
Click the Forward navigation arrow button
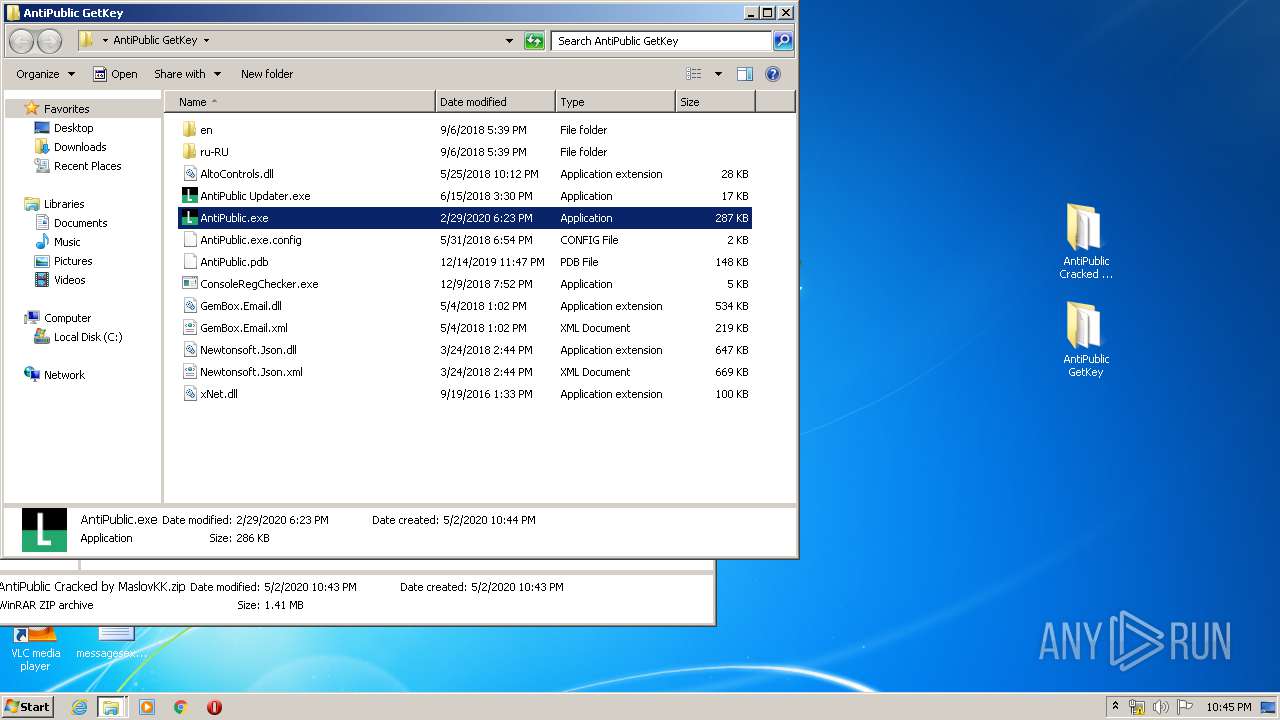coord(49,41)
